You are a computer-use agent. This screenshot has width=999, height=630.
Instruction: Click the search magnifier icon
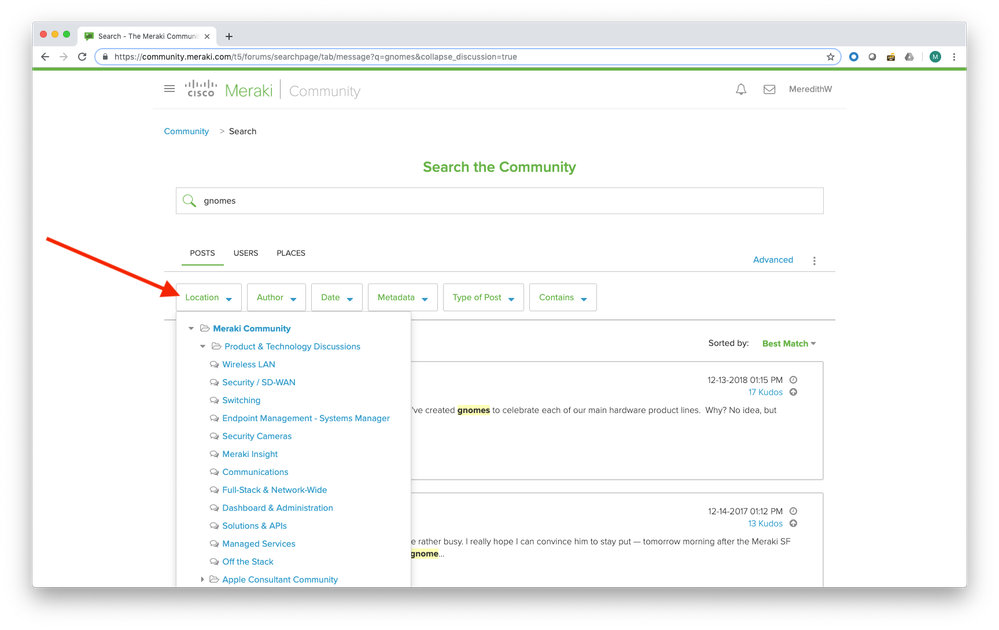pos(189,201)
